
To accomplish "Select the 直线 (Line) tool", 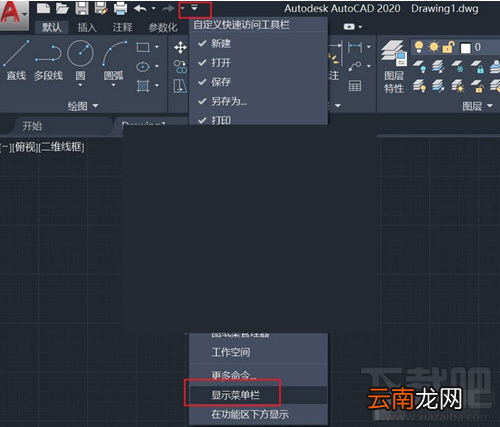I will pyautogui.click(x=16, y=60).
